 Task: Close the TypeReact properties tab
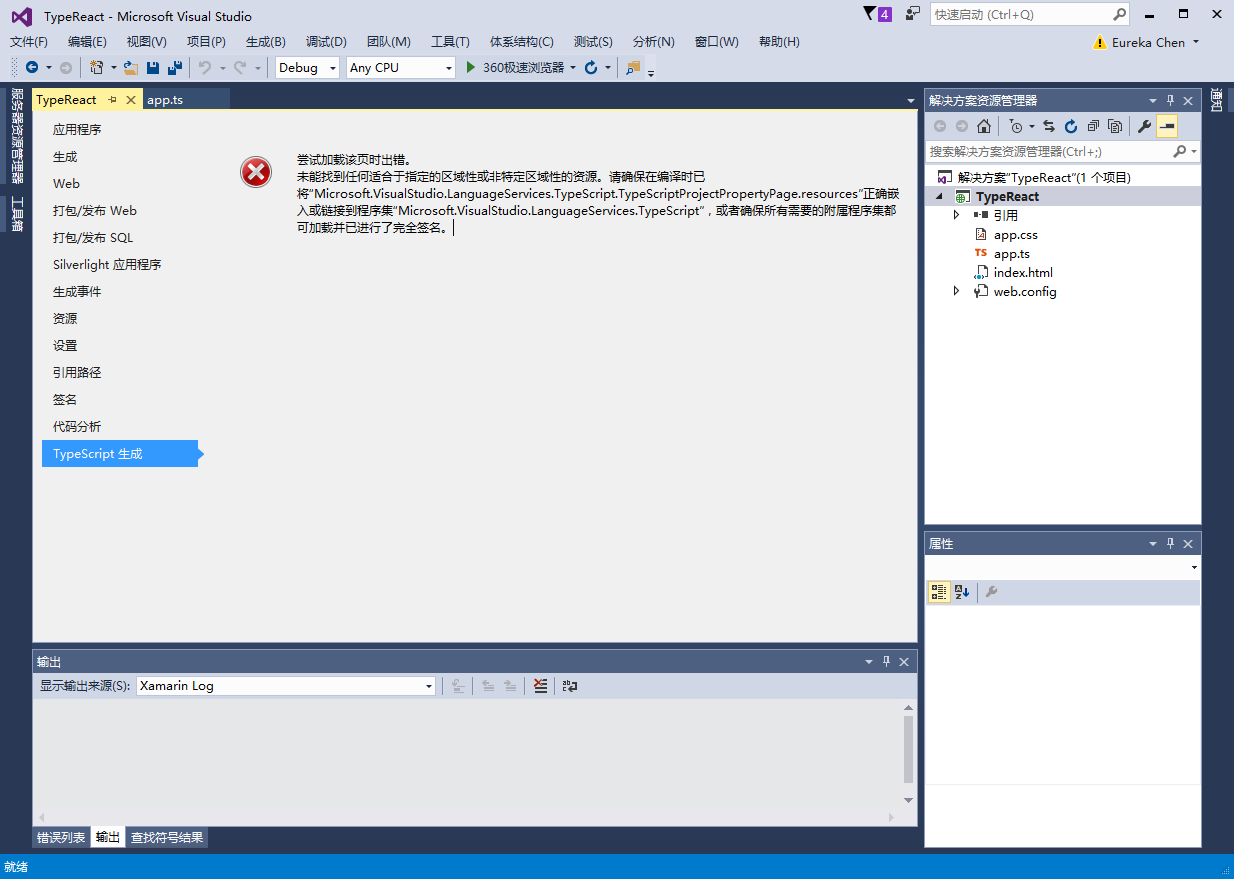[130, 100]
